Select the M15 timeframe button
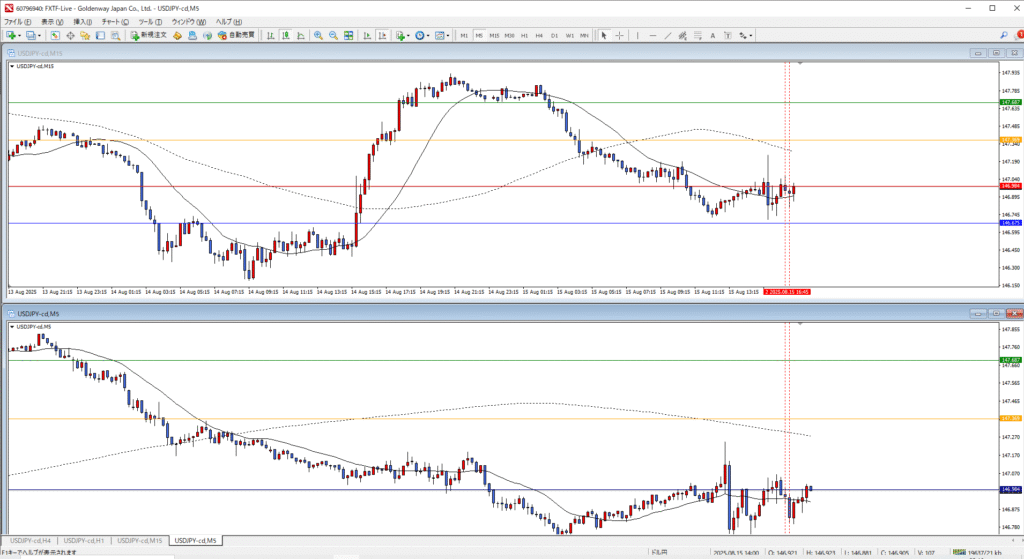The image size is (1024, 559). [494, 35]
